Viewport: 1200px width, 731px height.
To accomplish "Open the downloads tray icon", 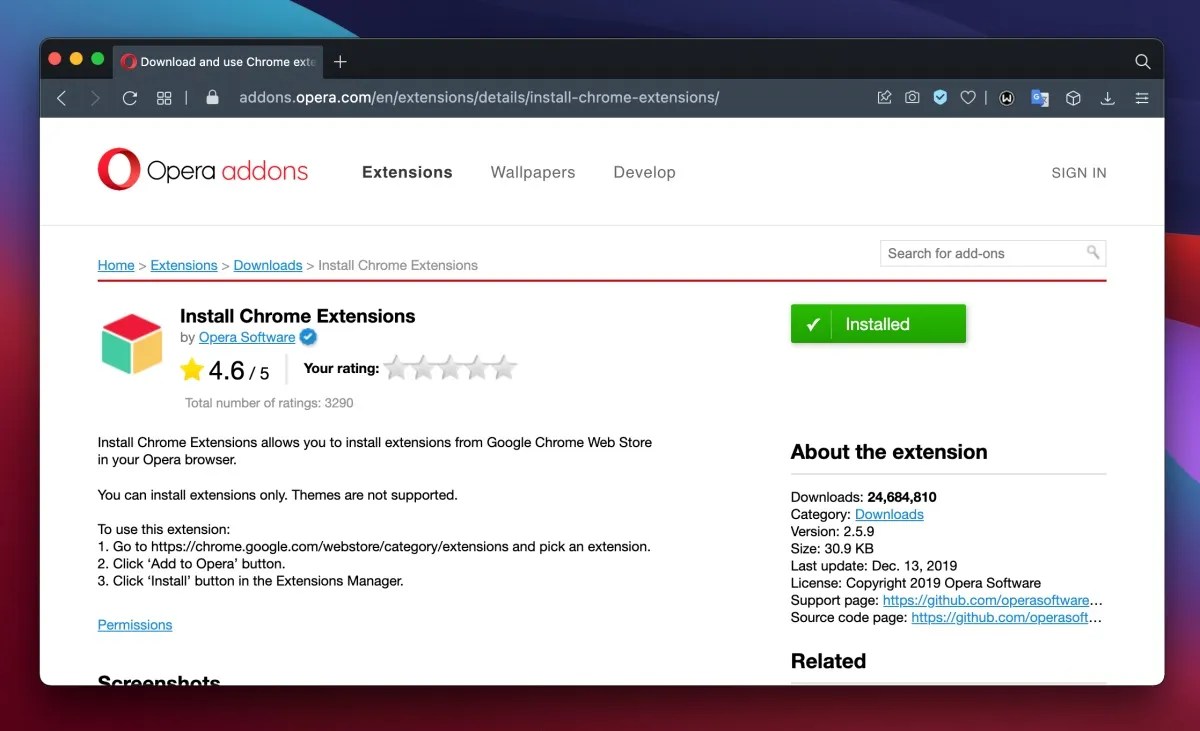I will click(x=1107, y=97).
